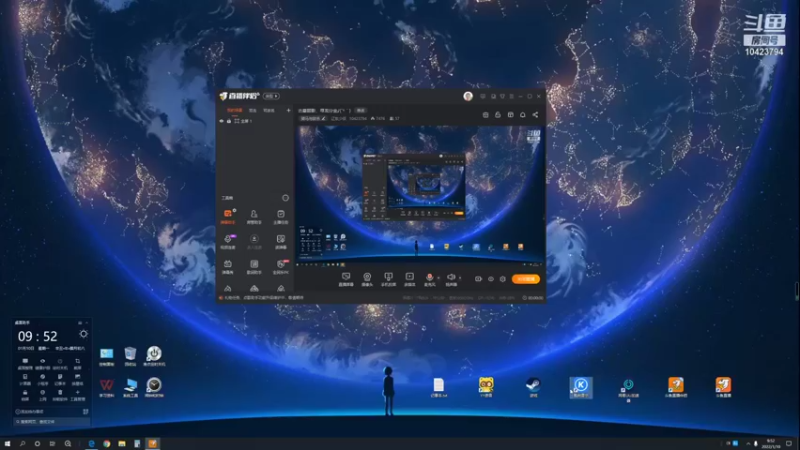Screen dimensions: 800x450
Task: Click the sun weather icon in desktop widget
Action: tap(83, 334)
